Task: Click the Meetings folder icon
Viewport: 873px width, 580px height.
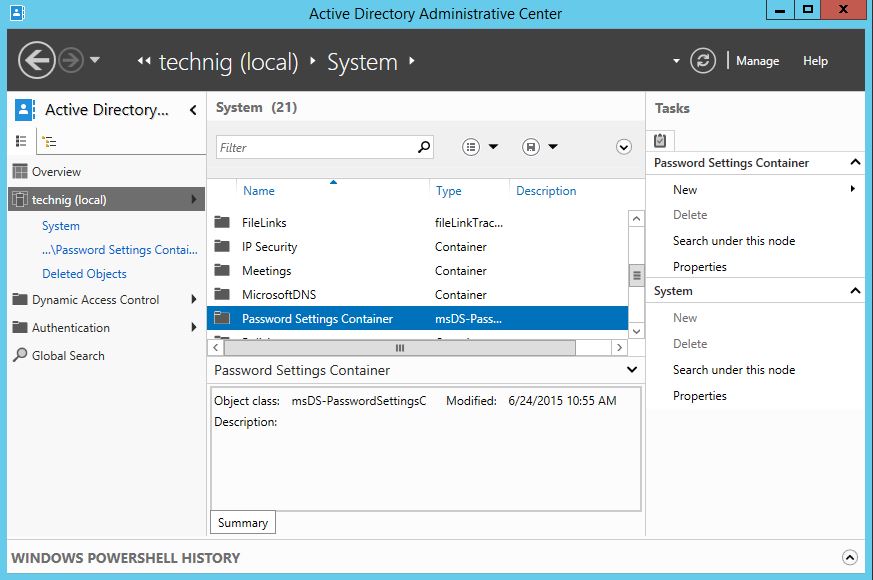Action: 222,270
